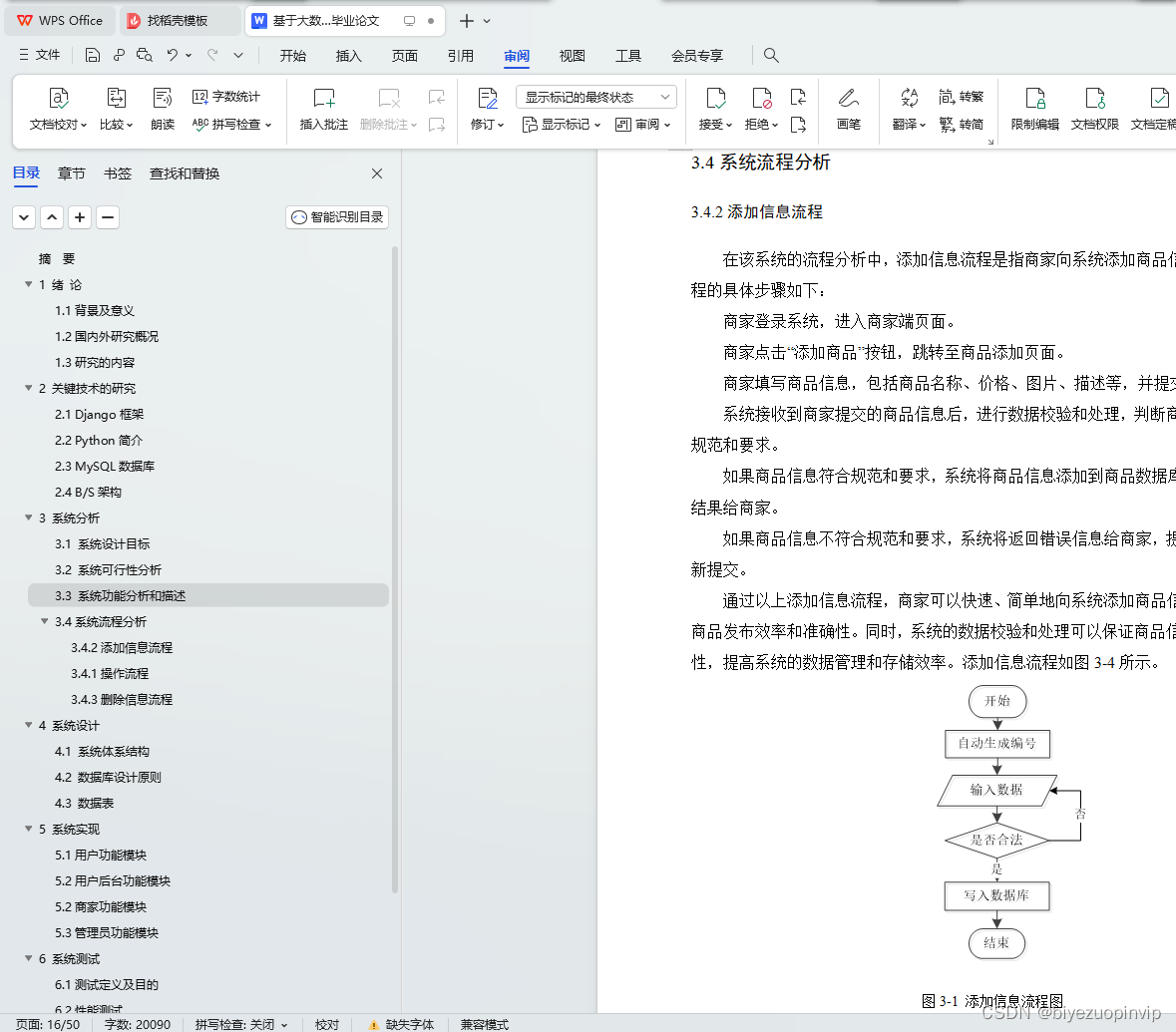Jump to 5.3 管理员功能模块 heading
Image resolution: width=1176 pixels, height=1032 pixels.
tap(107, 933)
